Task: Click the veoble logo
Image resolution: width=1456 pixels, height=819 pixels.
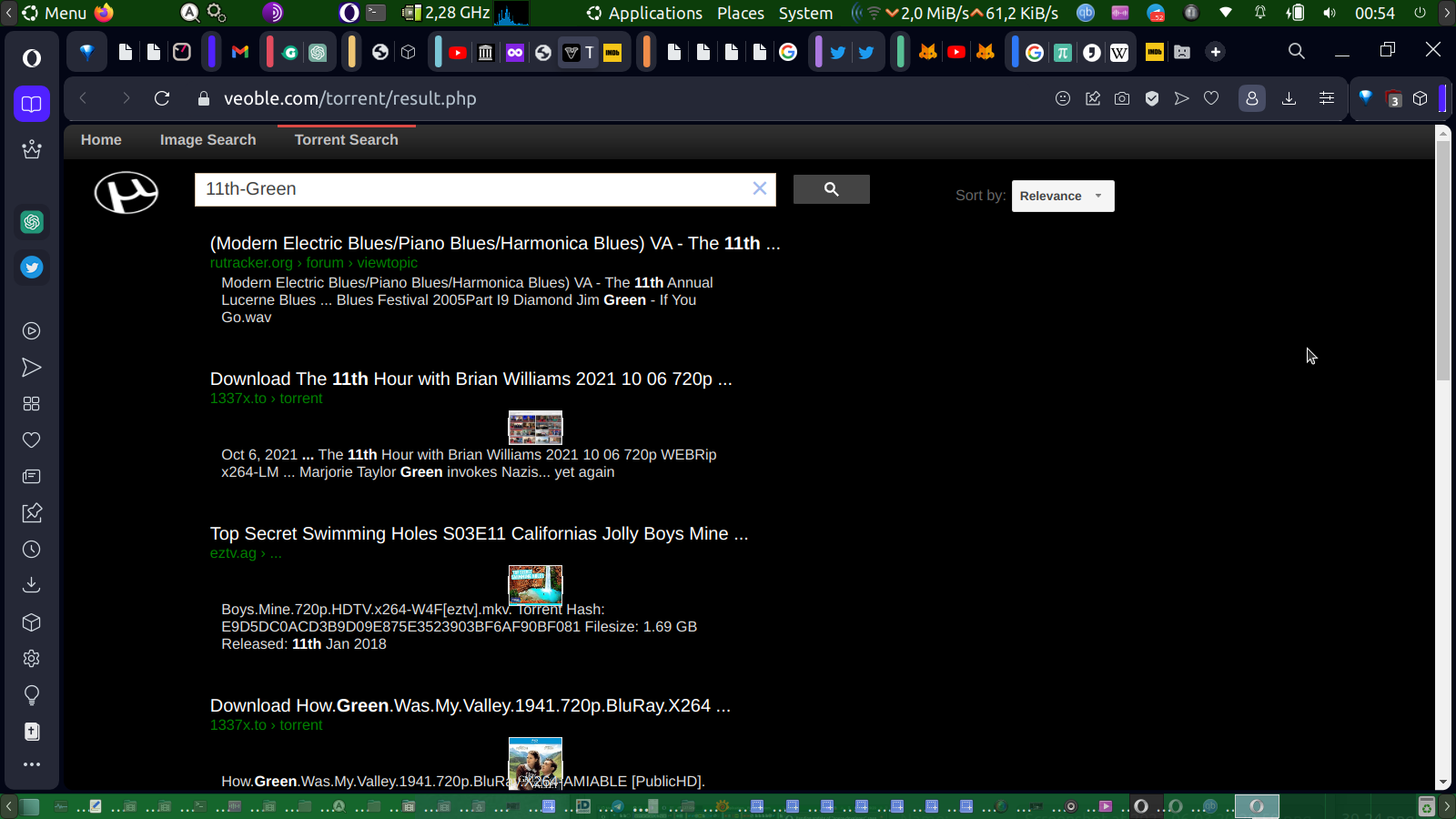Action: pos(126,193)
